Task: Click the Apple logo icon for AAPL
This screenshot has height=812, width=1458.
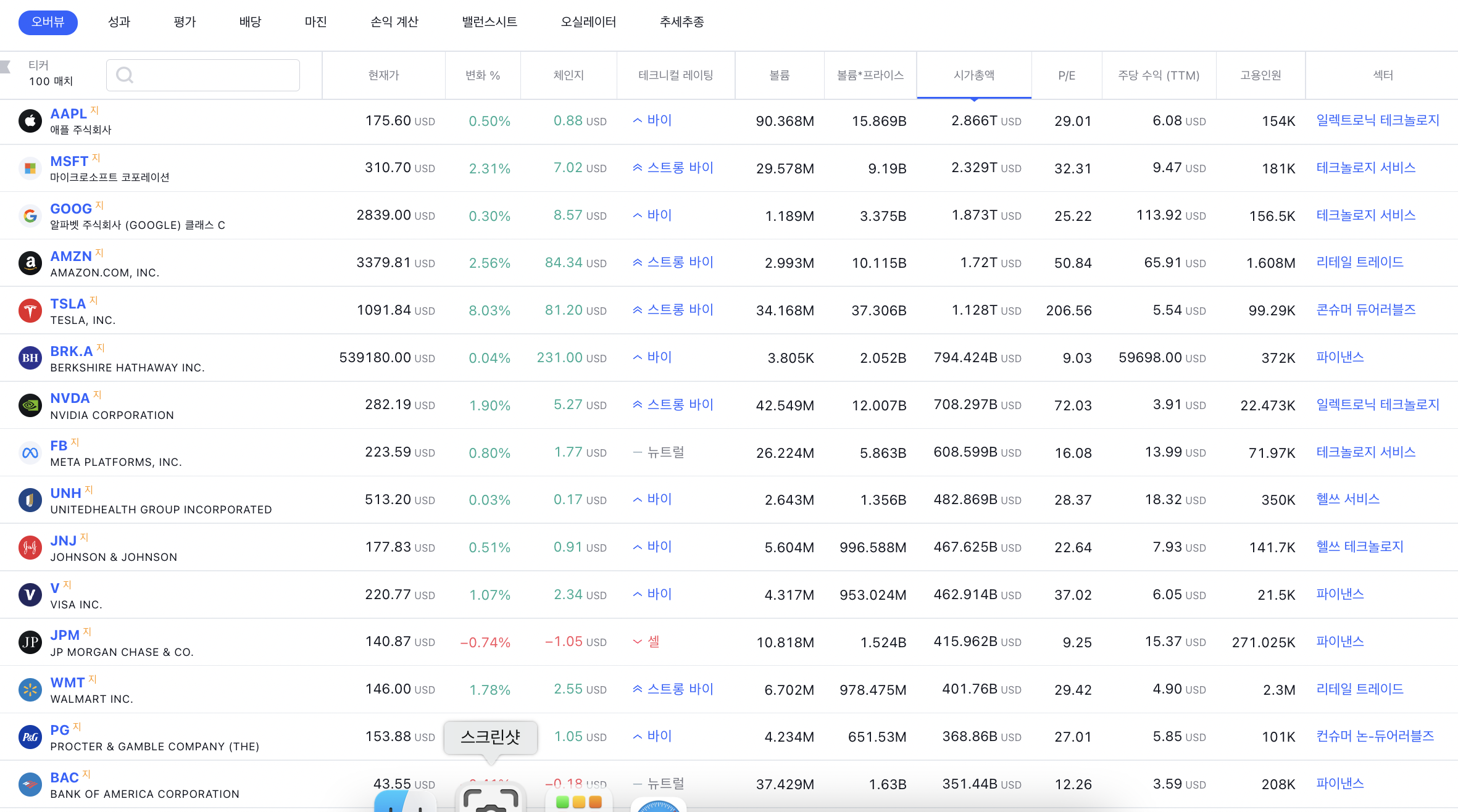Action: coord(30,121)
